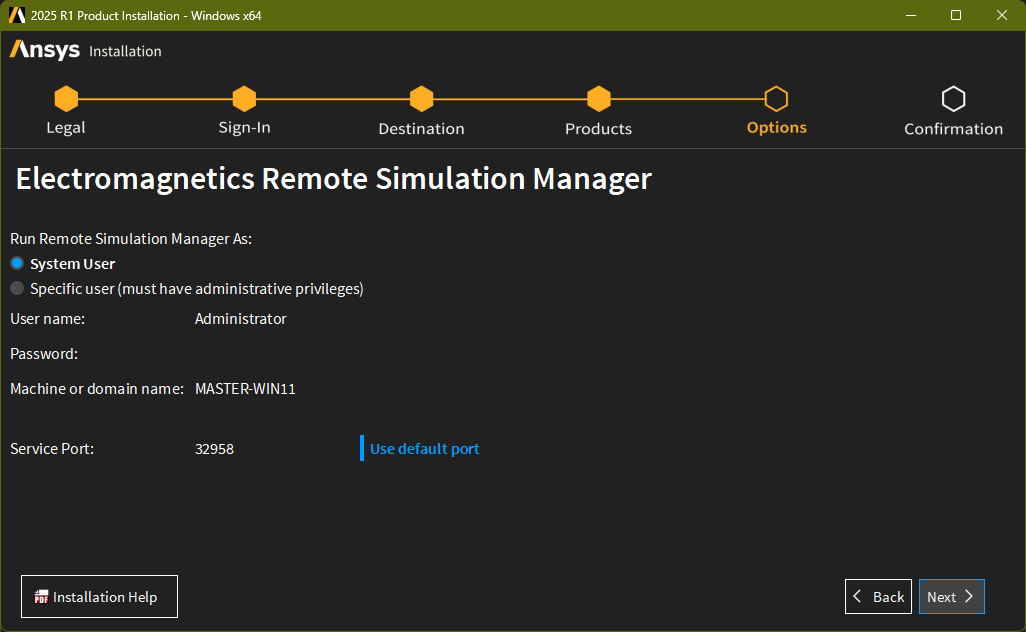The image size is (1026, 632).
Task: Click the Products step label
Action: (x=598, y=129)
